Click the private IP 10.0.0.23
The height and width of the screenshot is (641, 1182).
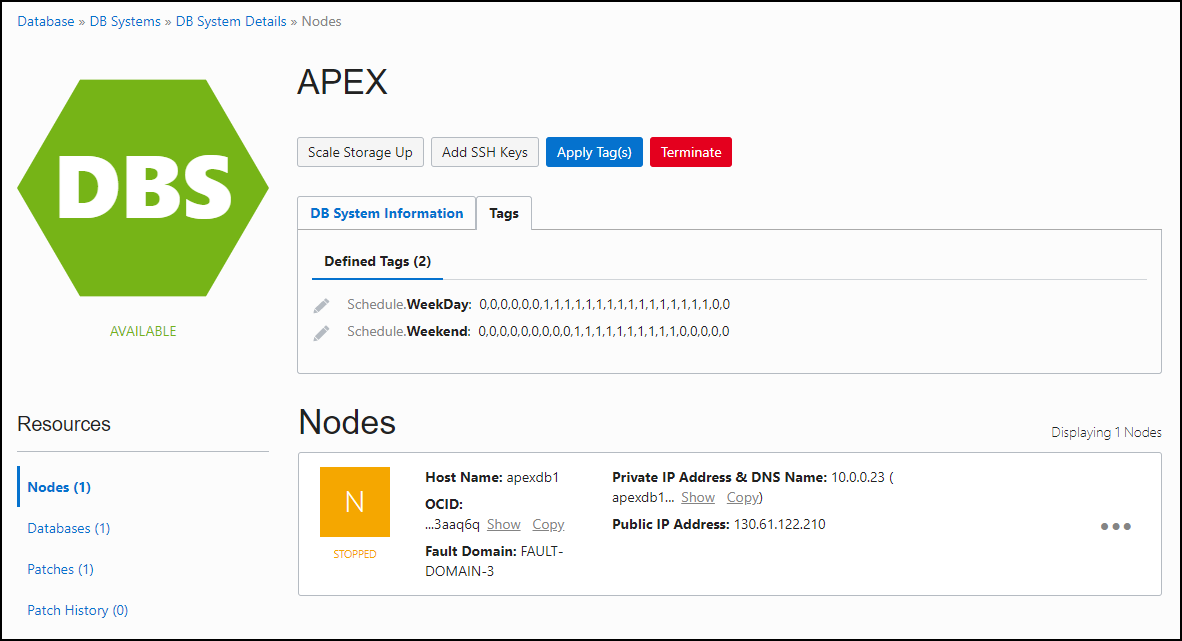tap(858, 477)
